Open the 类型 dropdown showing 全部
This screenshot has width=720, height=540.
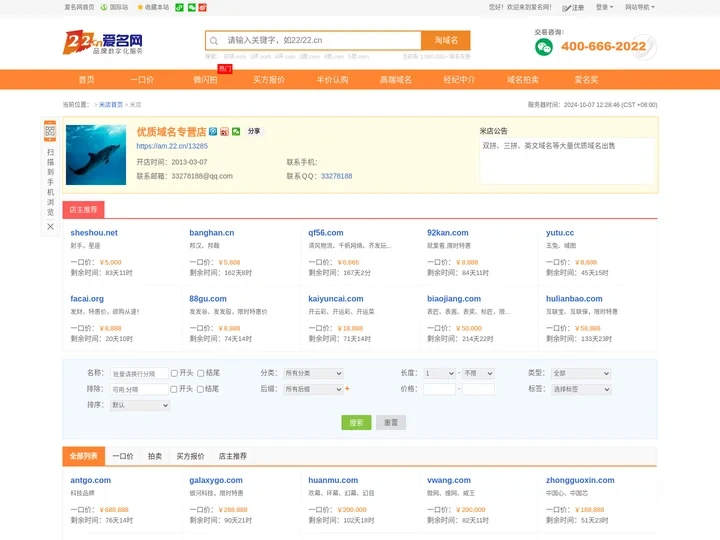coord(581,373)
